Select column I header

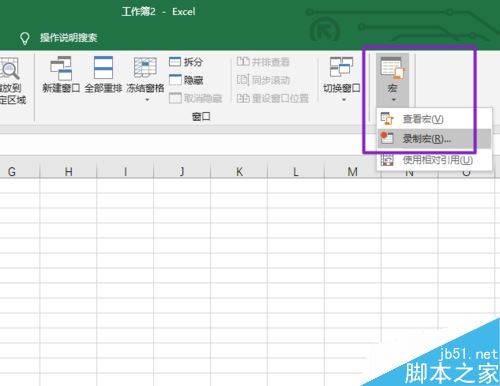tap(125, 171)
